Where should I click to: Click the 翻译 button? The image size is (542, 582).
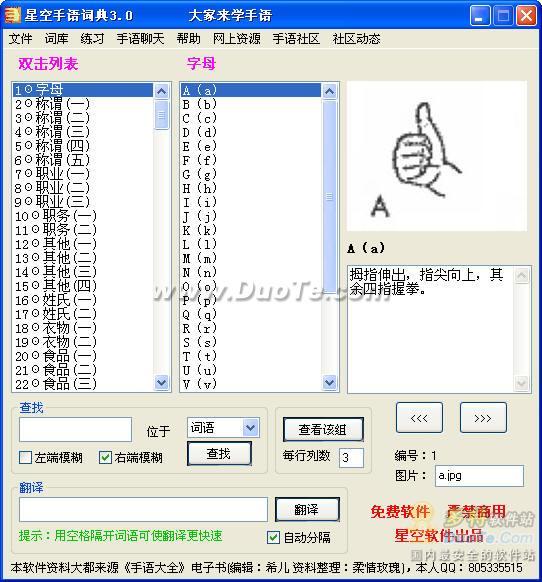307,509
